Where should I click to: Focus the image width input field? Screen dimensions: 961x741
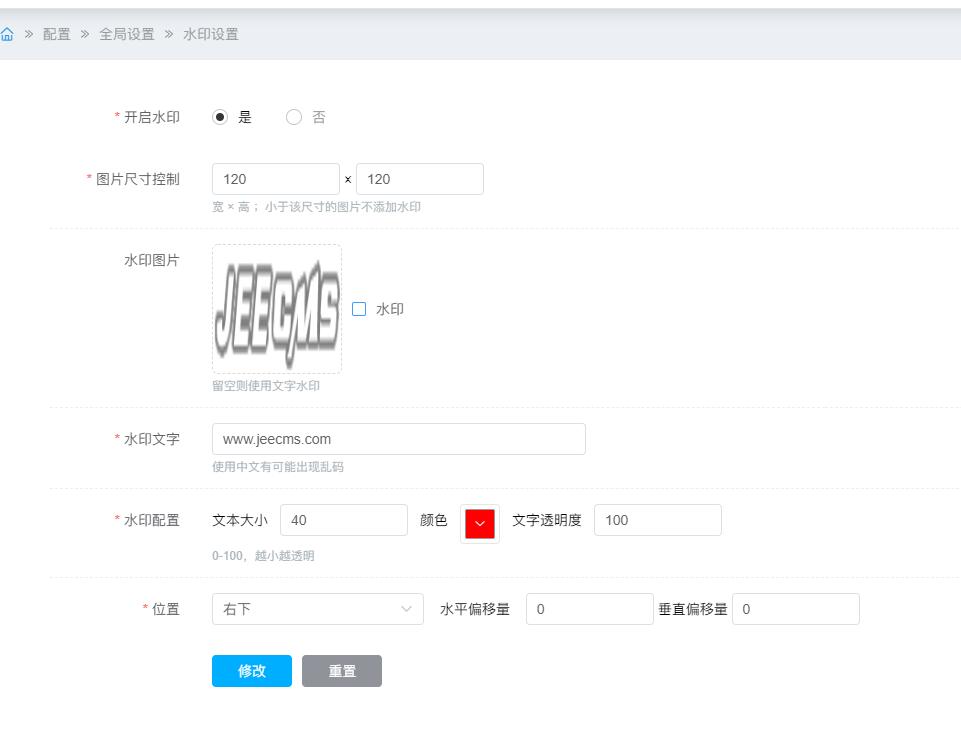pos(276,179)
